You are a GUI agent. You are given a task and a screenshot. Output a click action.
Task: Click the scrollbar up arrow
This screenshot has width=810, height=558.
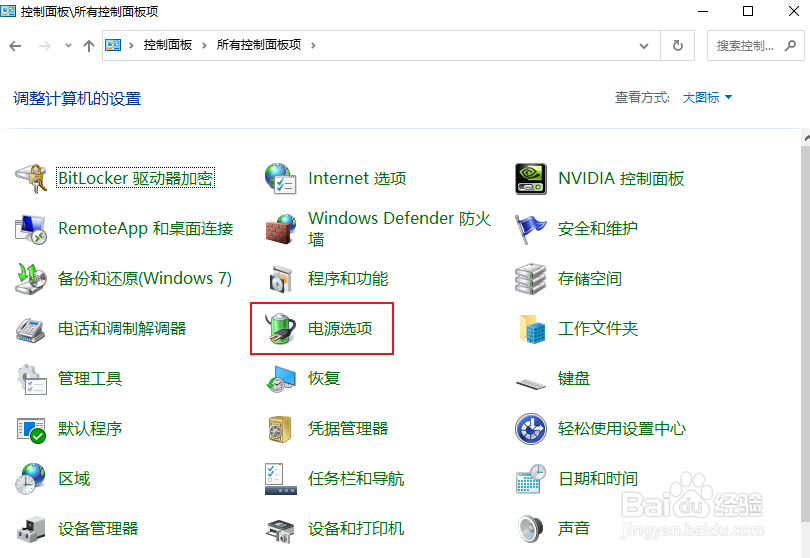[806, 137]
